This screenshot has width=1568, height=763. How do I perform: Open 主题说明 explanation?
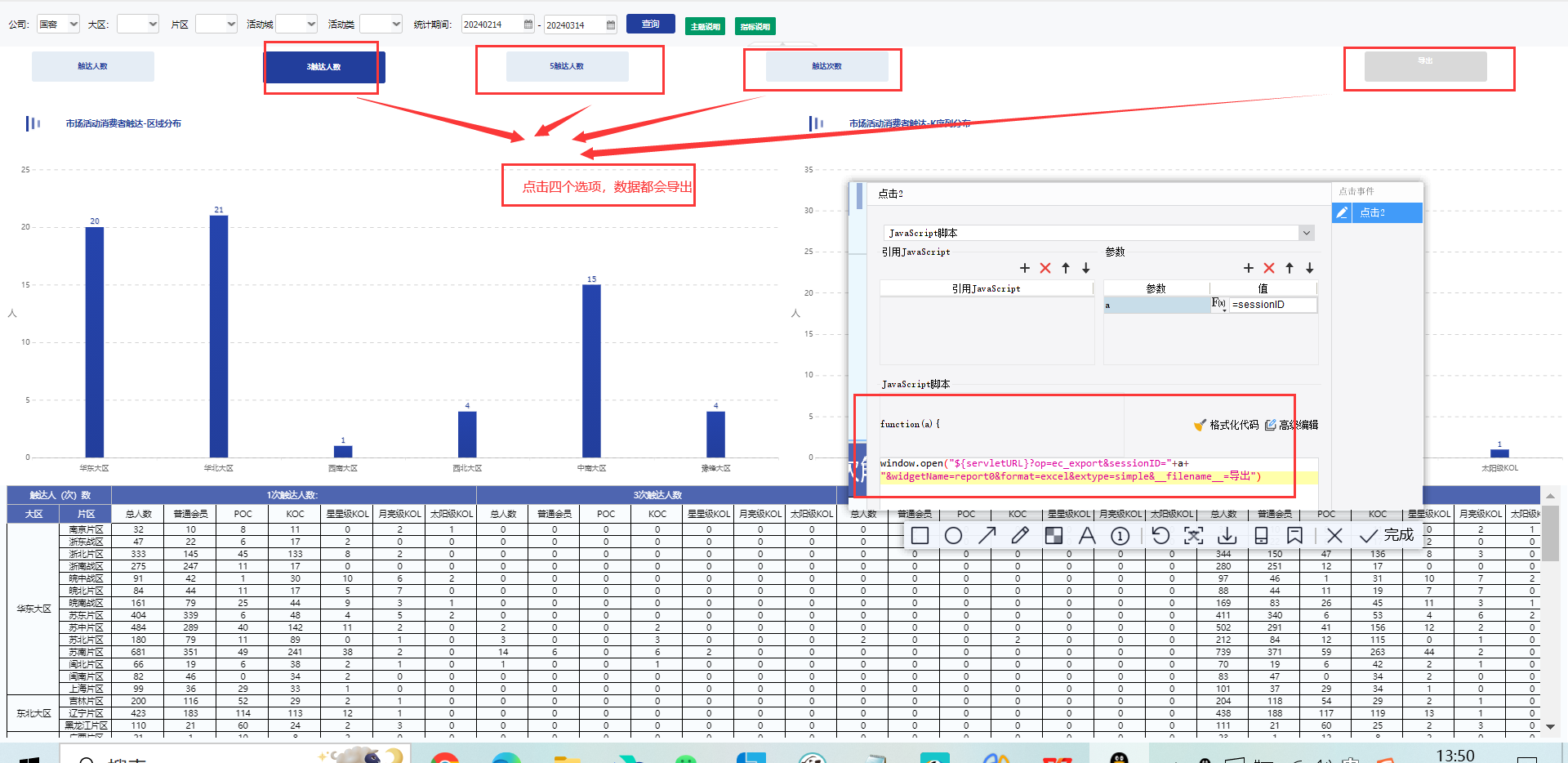[x=706, y=26]
